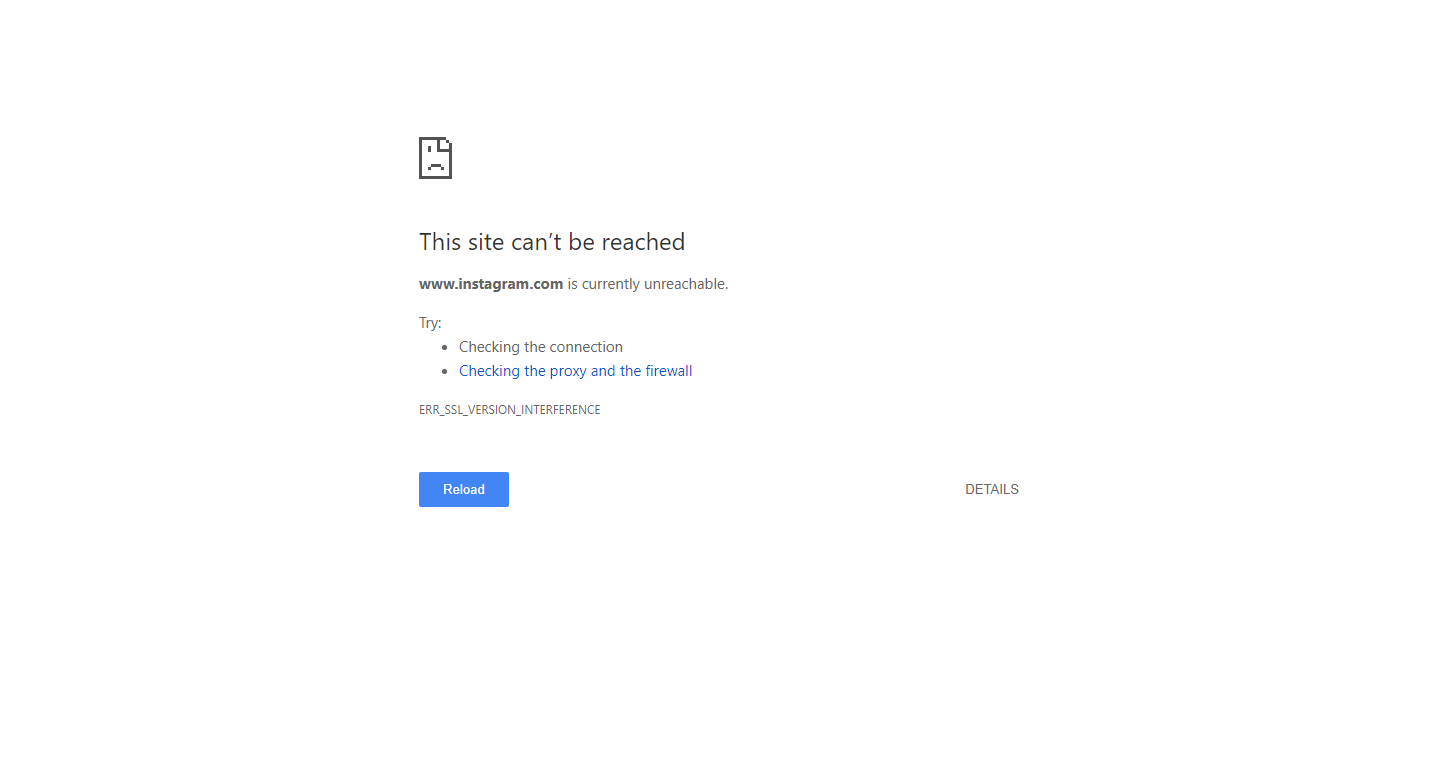Click the "is currently unreachable." text
1439x782 pixels.
pyautogui.click(x=648, y=284)
